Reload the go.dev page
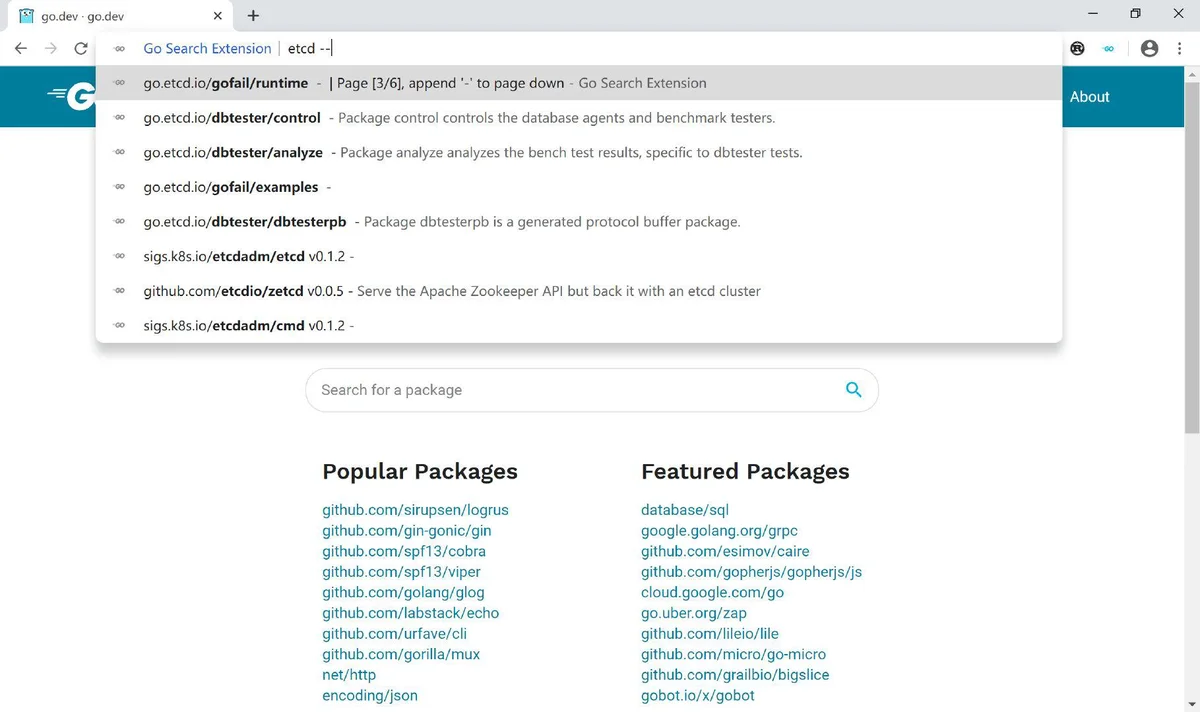Screen dimensions: 1200x712 click(x=81, y=48)
